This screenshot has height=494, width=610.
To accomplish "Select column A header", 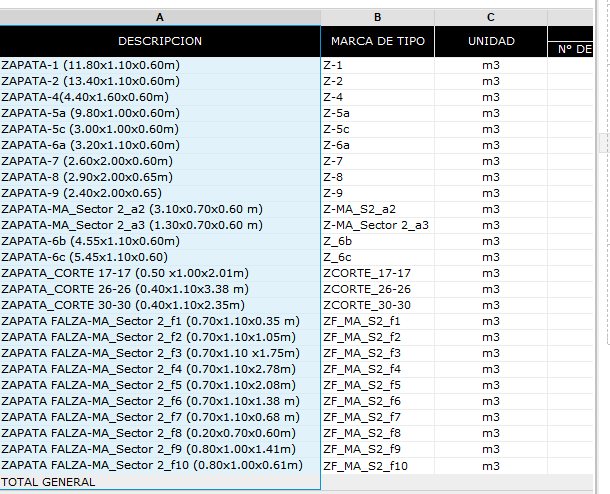I will (160, 17).
